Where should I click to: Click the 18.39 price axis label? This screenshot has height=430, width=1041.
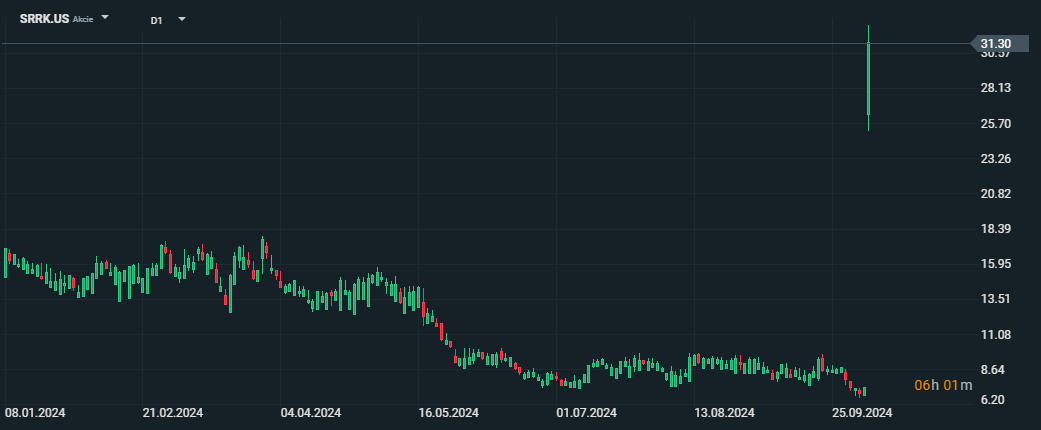995,229
